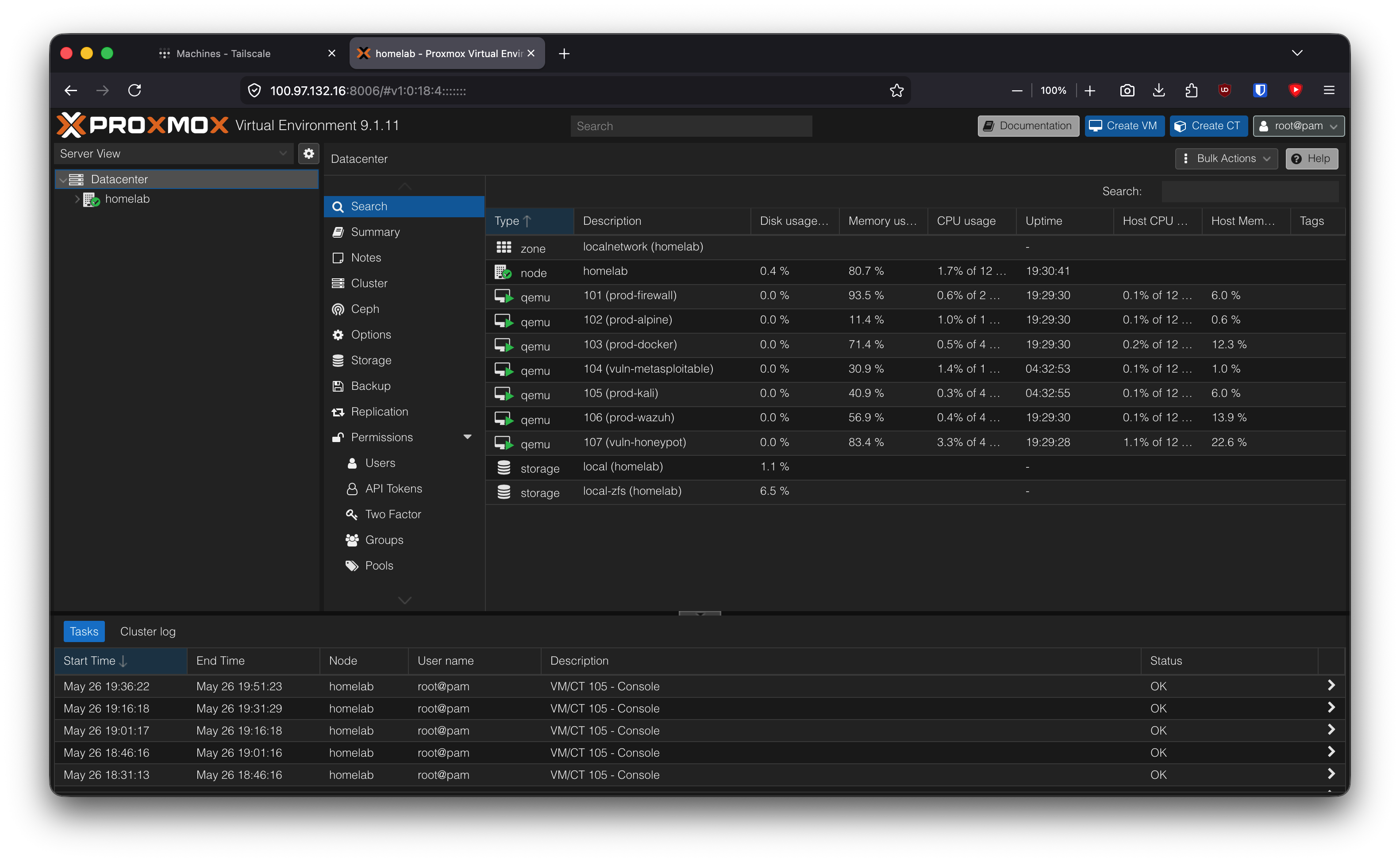
Task: Click the resource grid Search field
Action: pos(1250,192)
